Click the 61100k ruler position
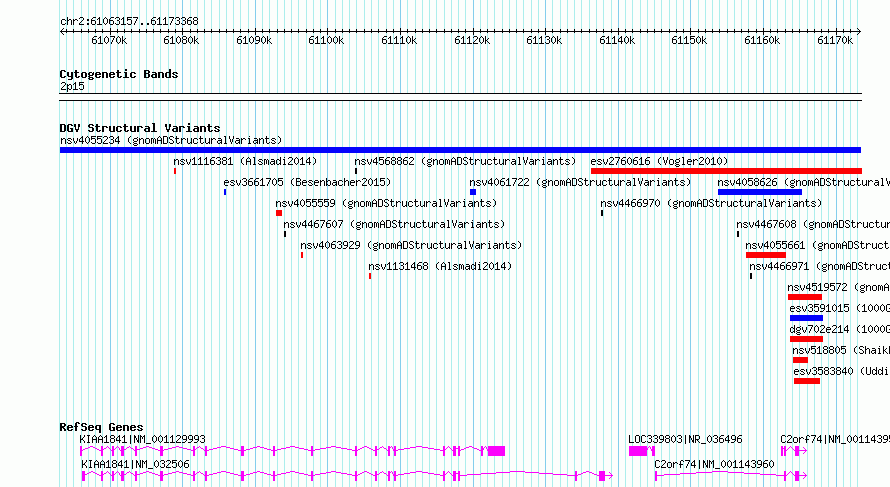 (x=326, y=41)
